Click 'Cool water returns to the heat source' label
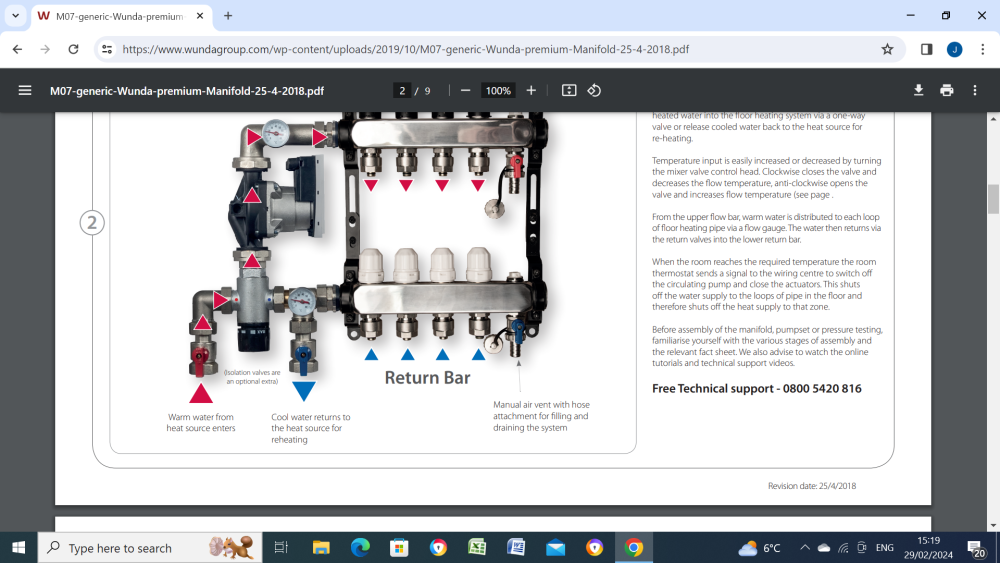Viewport: 1000px width, 563px height. (311, 428)
